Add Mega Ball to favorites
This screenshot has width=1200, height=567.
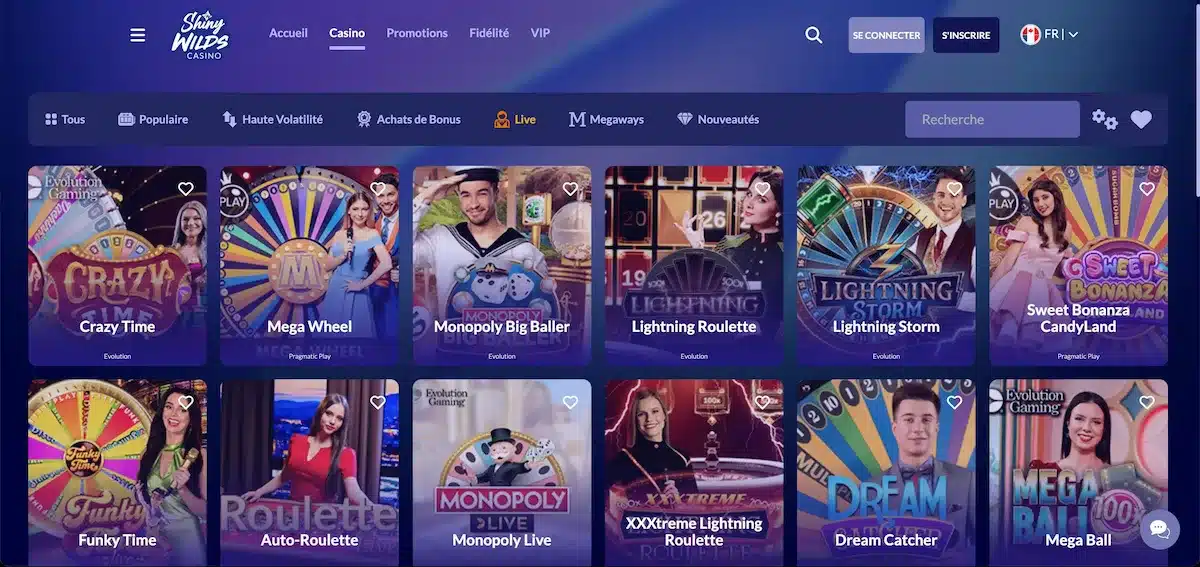1146,402
